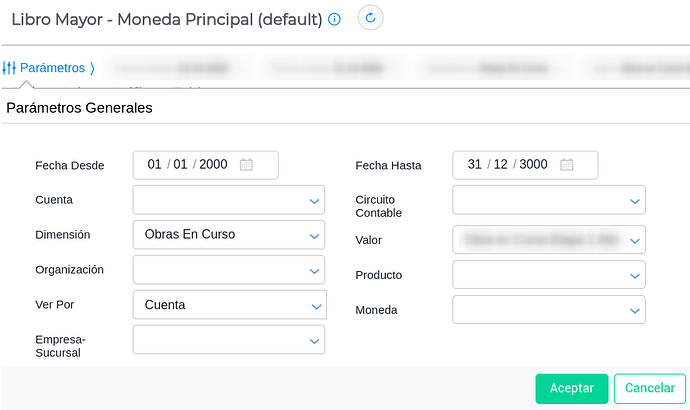Viewport: 690px width, 410px height.
Task: Expand the Cuenta dropdown
Action: coord(229,200)
